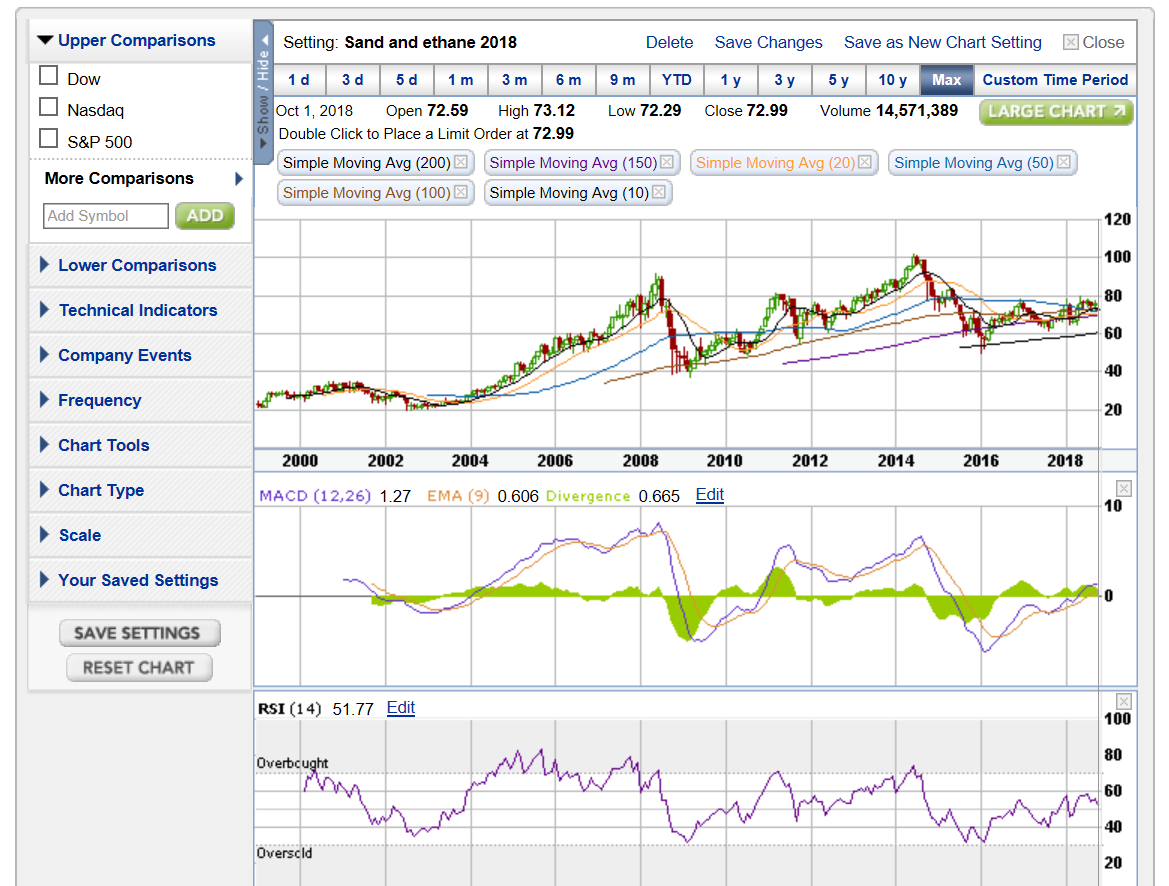The image size is (1169, 886).
Task: Switch to the YTD time period tab
Action: pyautogui.click(x=677, y=80)
